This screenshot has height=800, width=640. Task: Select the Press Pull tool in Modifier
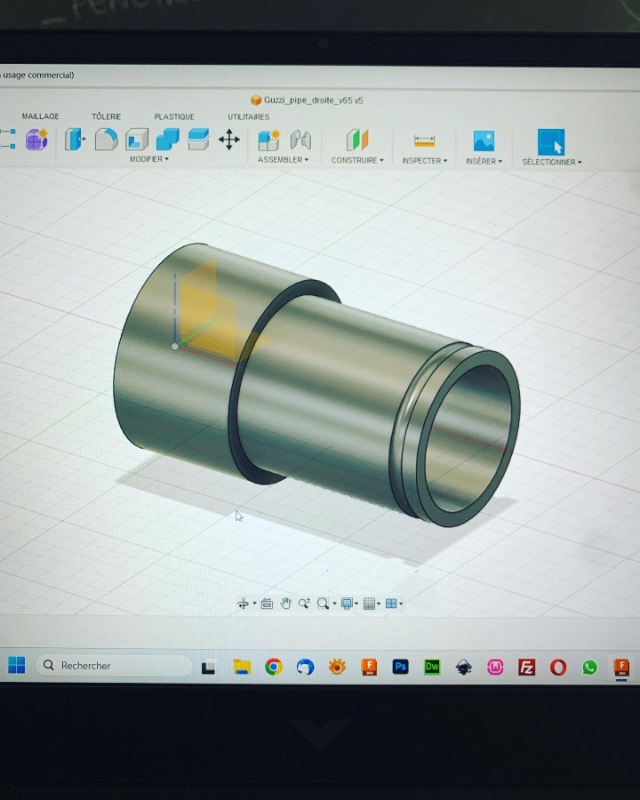[x=75, y=140]
